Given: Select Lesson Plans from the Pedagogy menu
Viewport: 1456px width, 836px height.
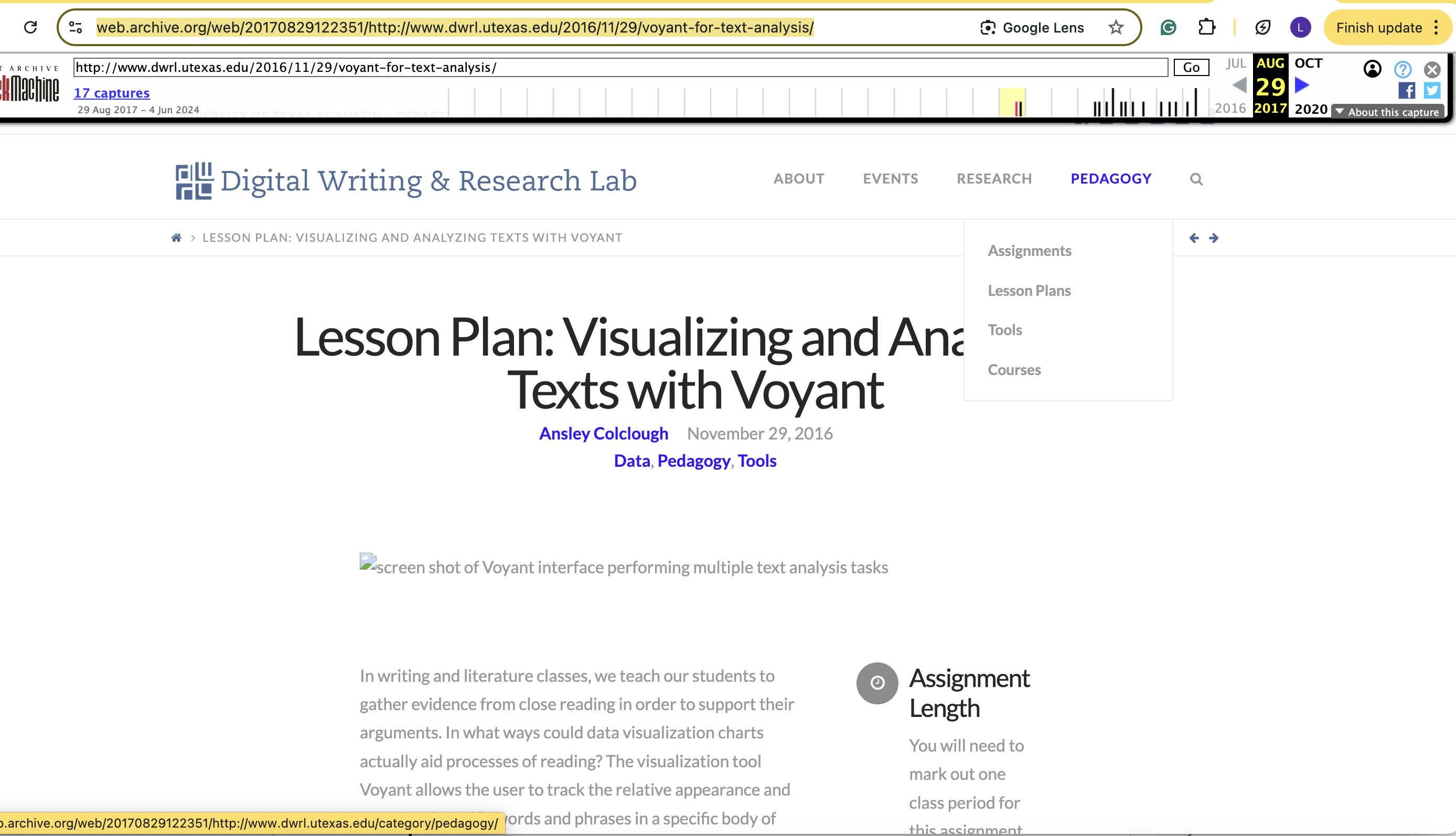Looking at the screenshot, I should click(x=1029, y=291).
